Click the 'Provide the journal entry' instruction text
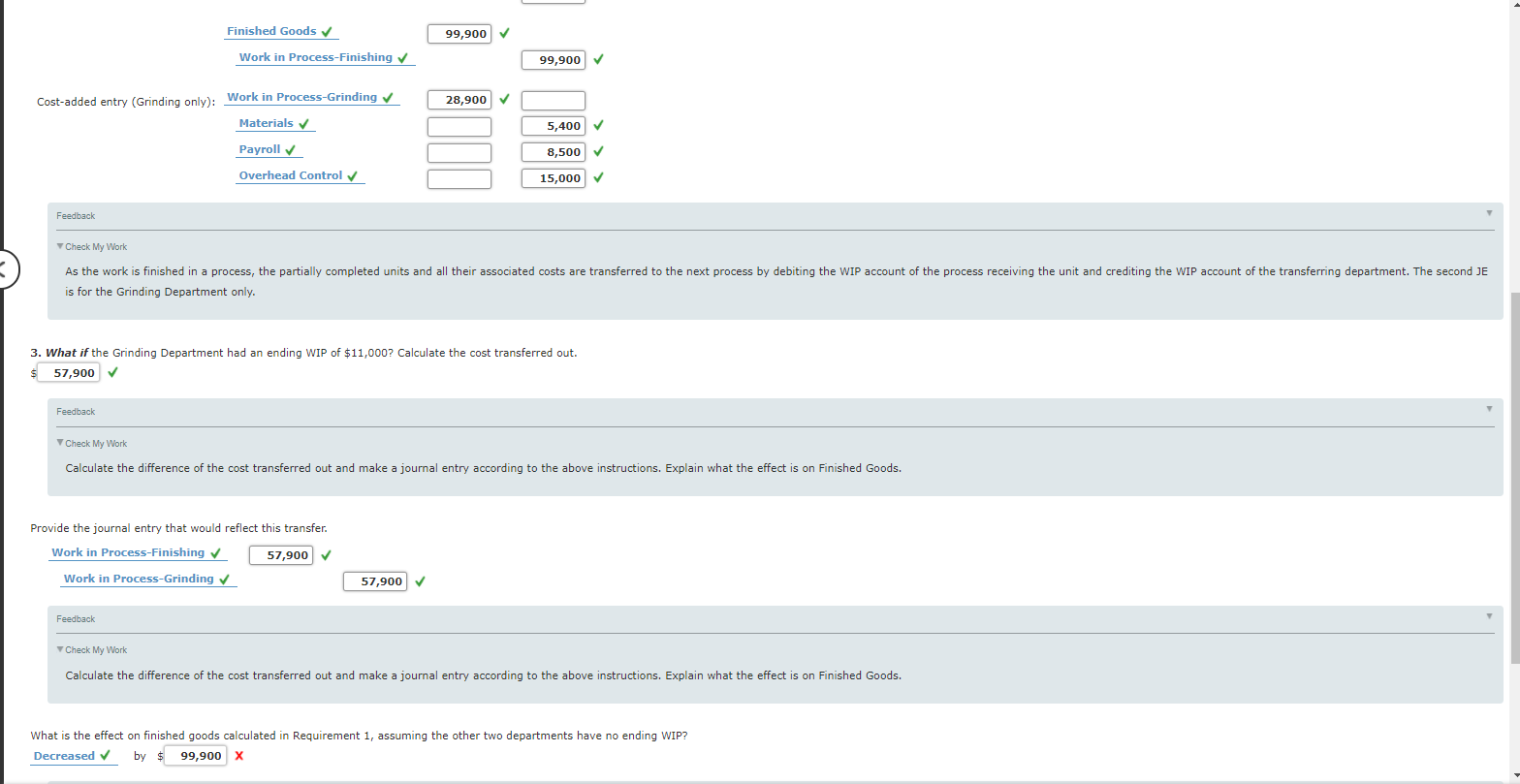The image size is (1520, 784). pyautogui.click(x=179, y=528)
